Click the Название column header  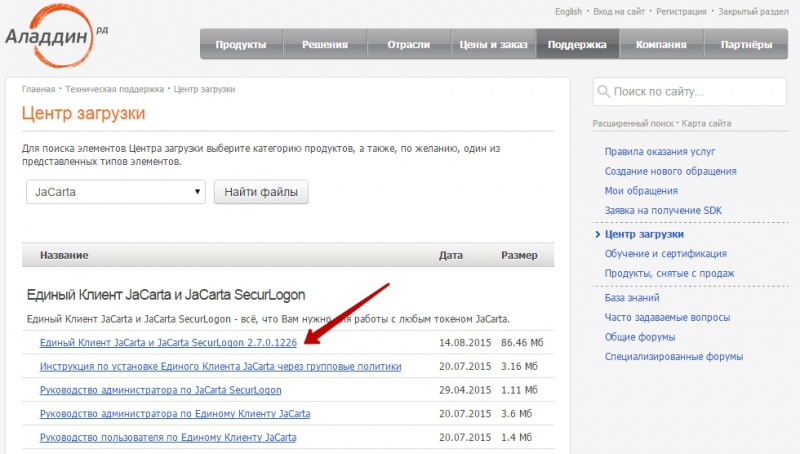(x=64, y=255)
